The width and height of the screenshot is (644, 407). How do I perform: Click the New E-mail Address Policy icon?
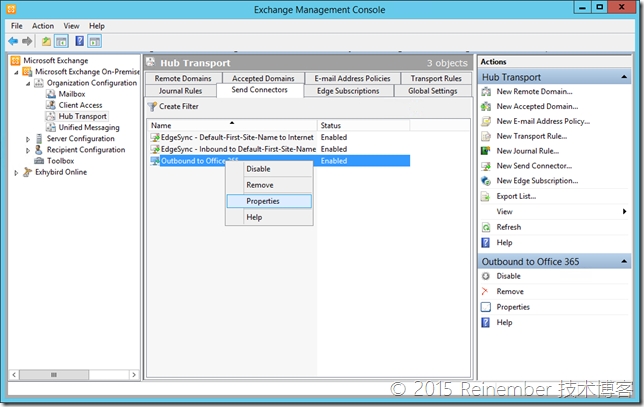(486, 121)
